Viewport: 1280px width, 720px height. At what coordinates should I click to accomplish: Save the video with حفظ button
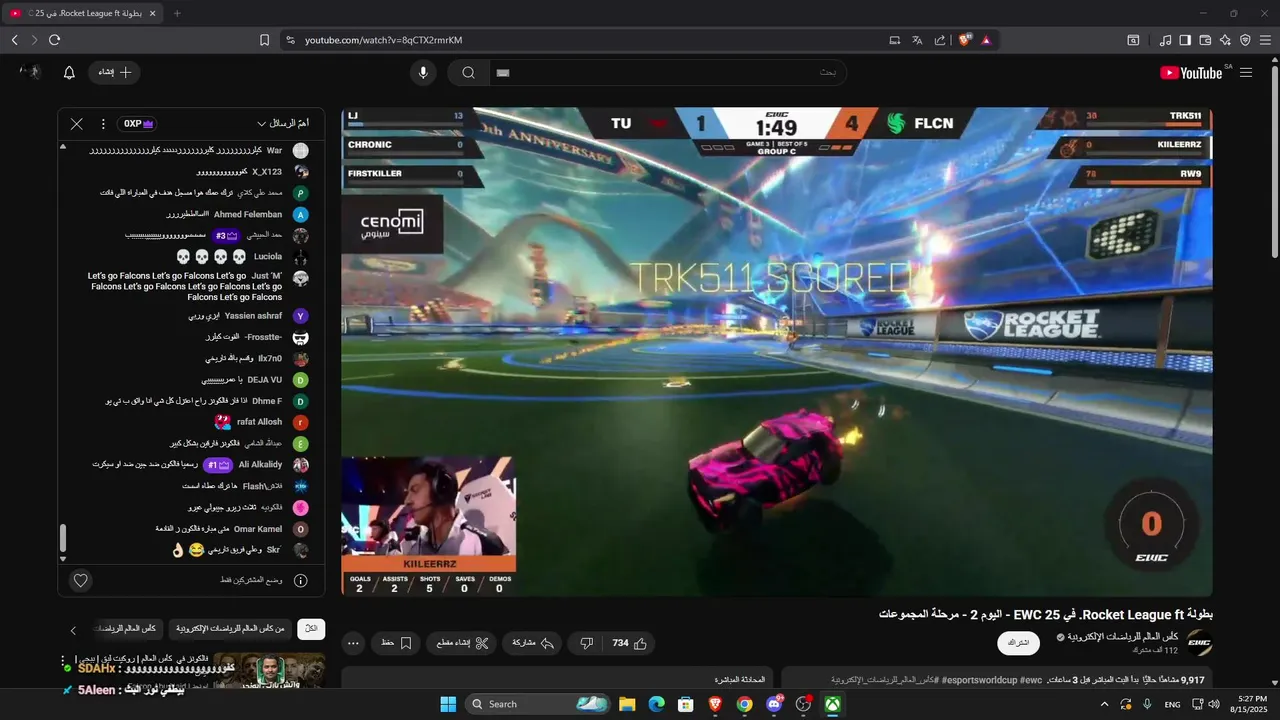click(397, 643)
